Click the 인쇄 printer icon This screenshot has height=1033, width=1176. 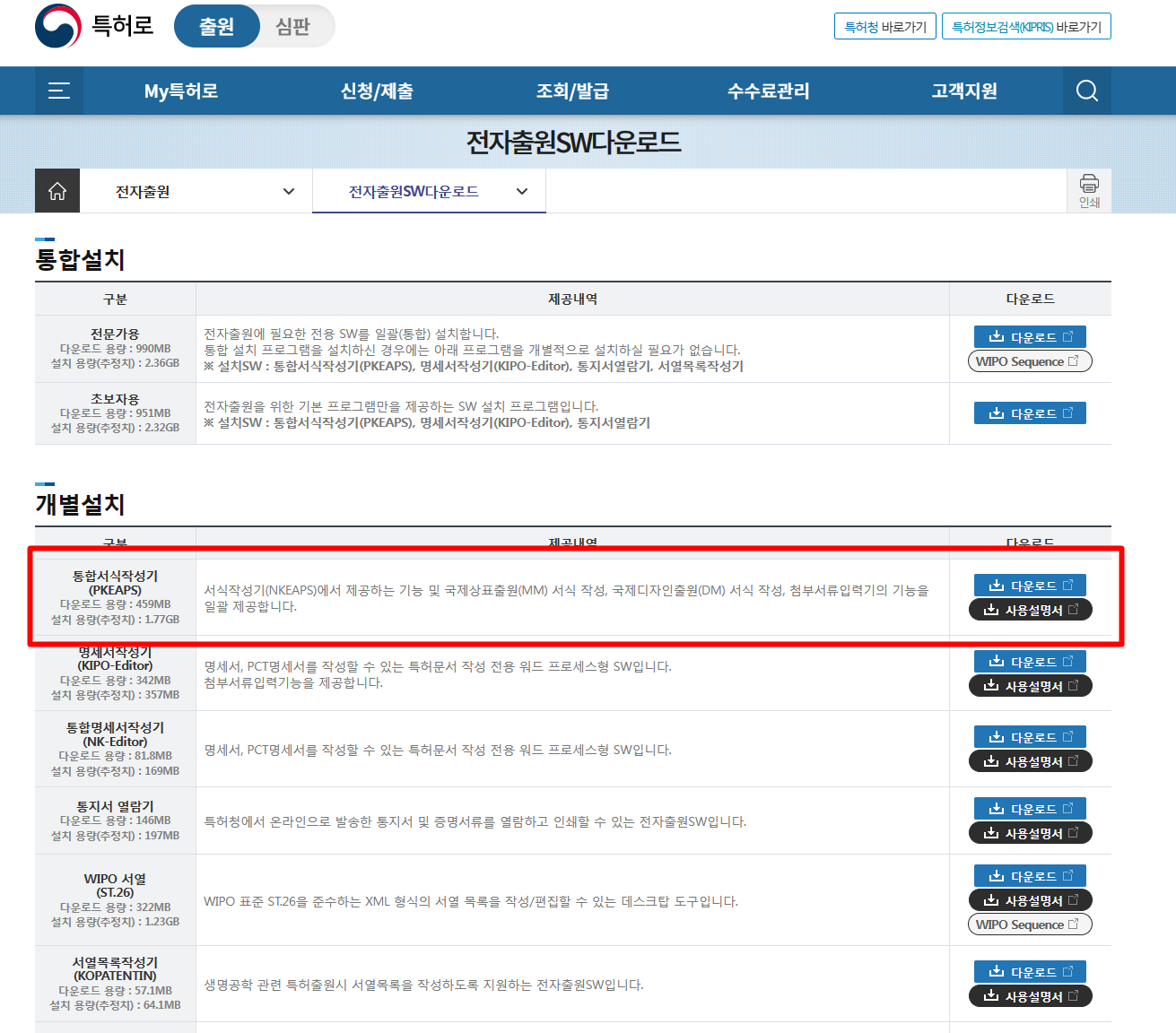point(1089,191)
